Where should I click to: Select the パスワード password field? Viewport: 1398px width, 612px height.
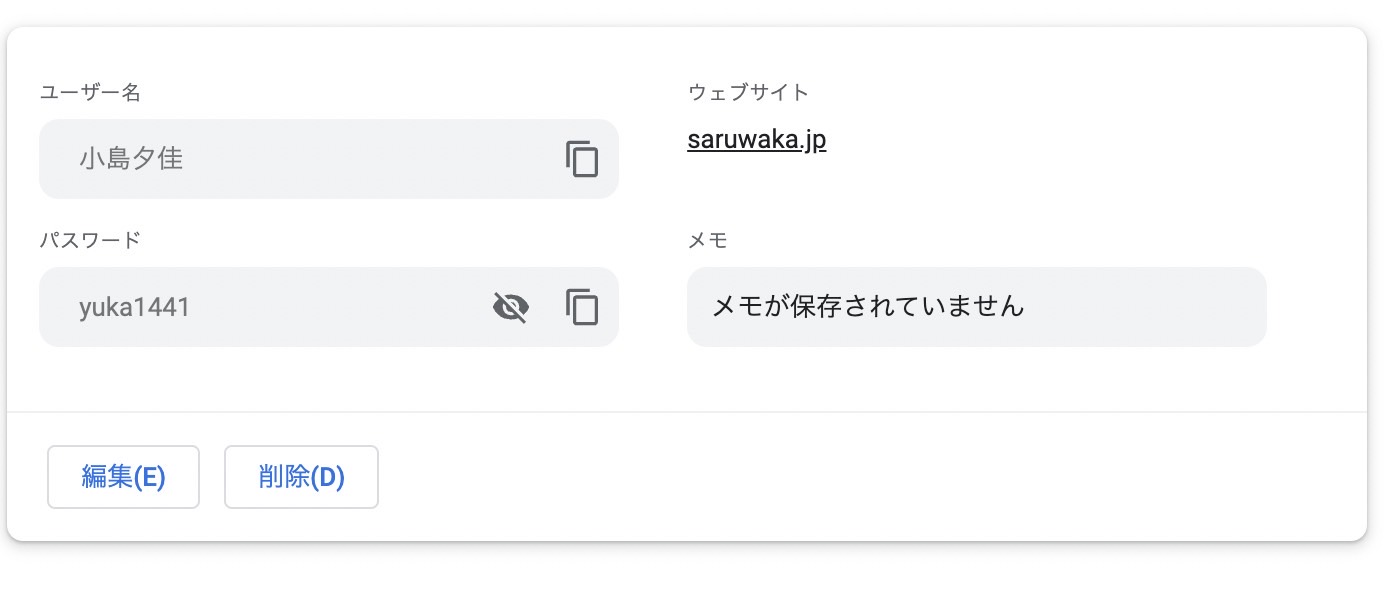click(329, 307)
